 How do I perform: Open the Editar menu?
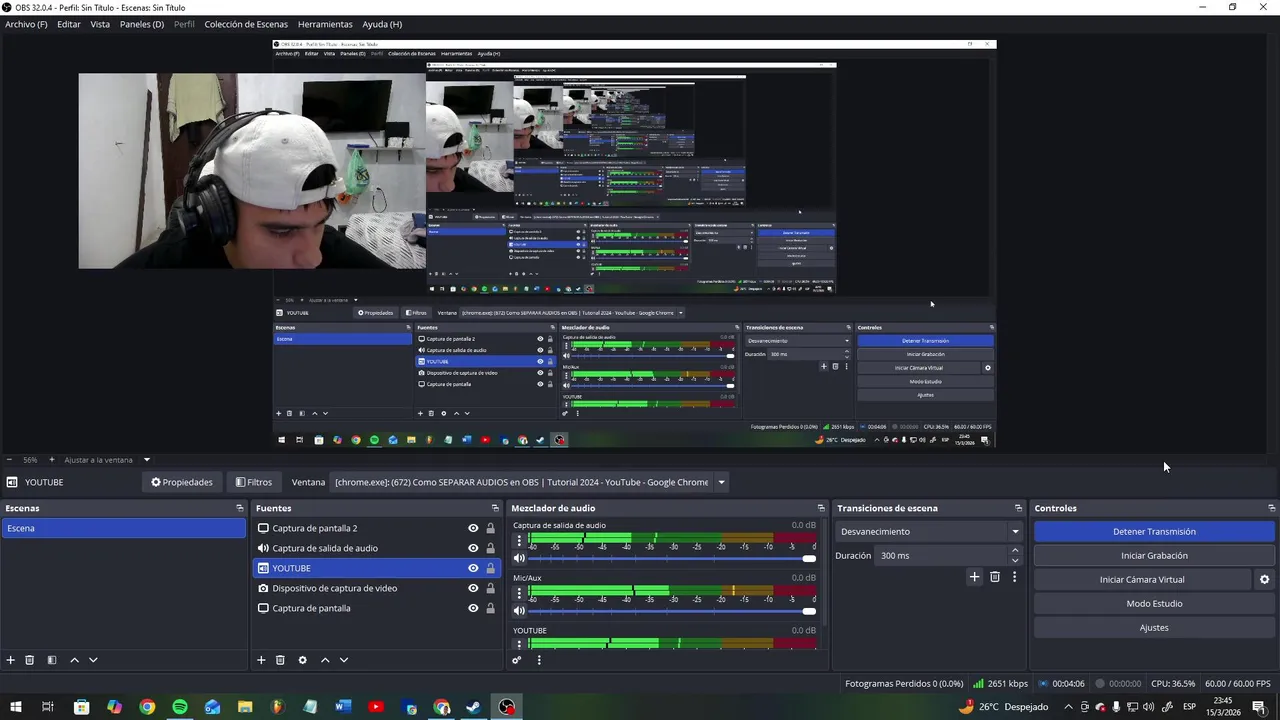[x=69, y=24]
